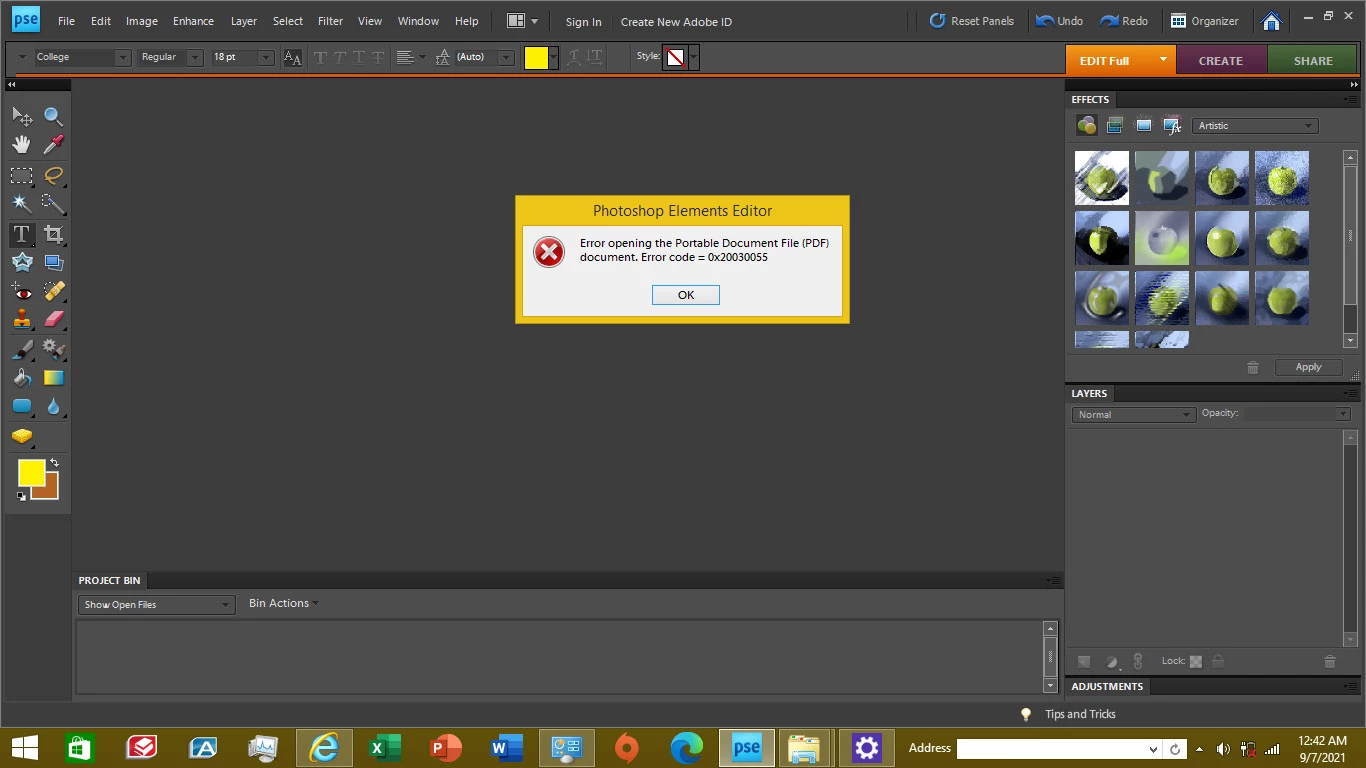The width and height of the screenshot is (1366, 768).
Task: Toggle strikethrough text style
Action: click(377, 58)
